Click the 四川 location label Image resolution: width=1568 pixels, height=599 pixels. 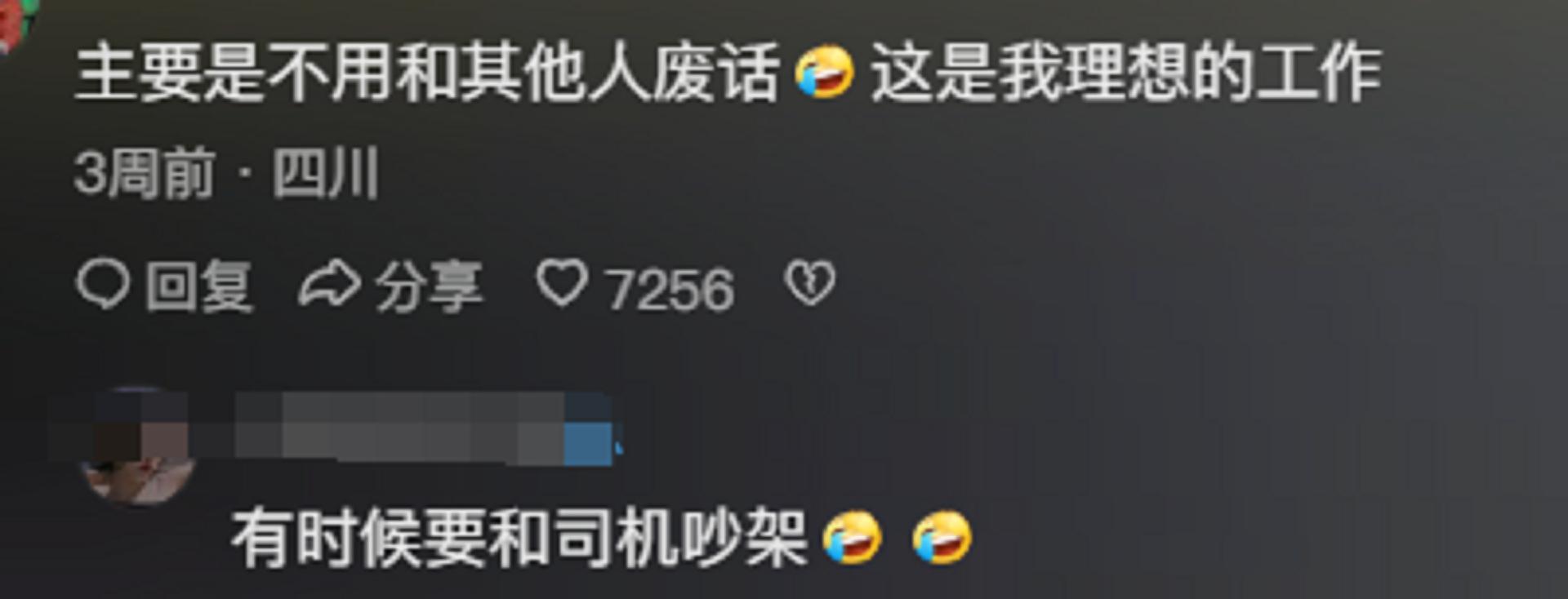[325, 173]
